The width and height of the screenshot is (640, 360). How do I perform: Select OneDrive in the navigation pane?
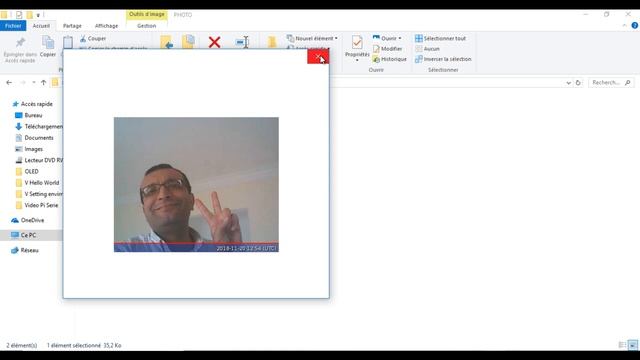click(x=28, y=220)
